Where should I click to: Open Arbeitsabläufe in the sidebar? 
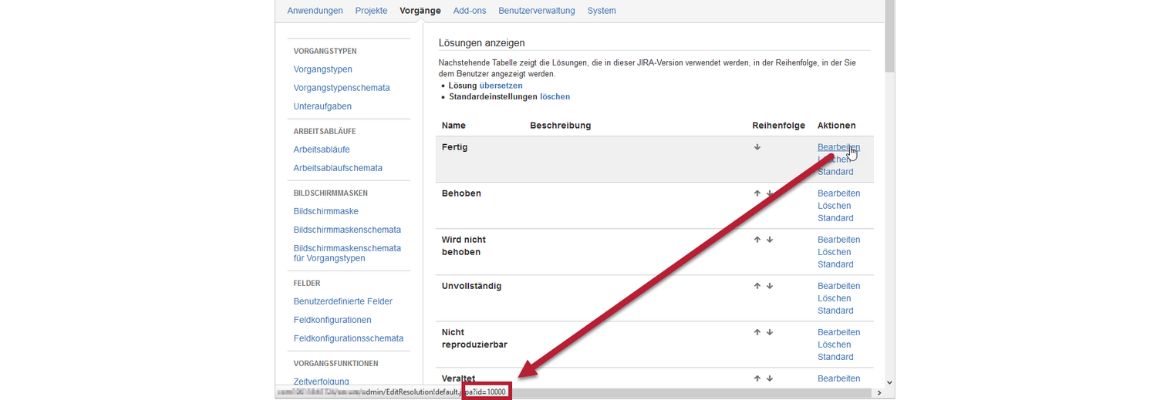tap(321, 149)
